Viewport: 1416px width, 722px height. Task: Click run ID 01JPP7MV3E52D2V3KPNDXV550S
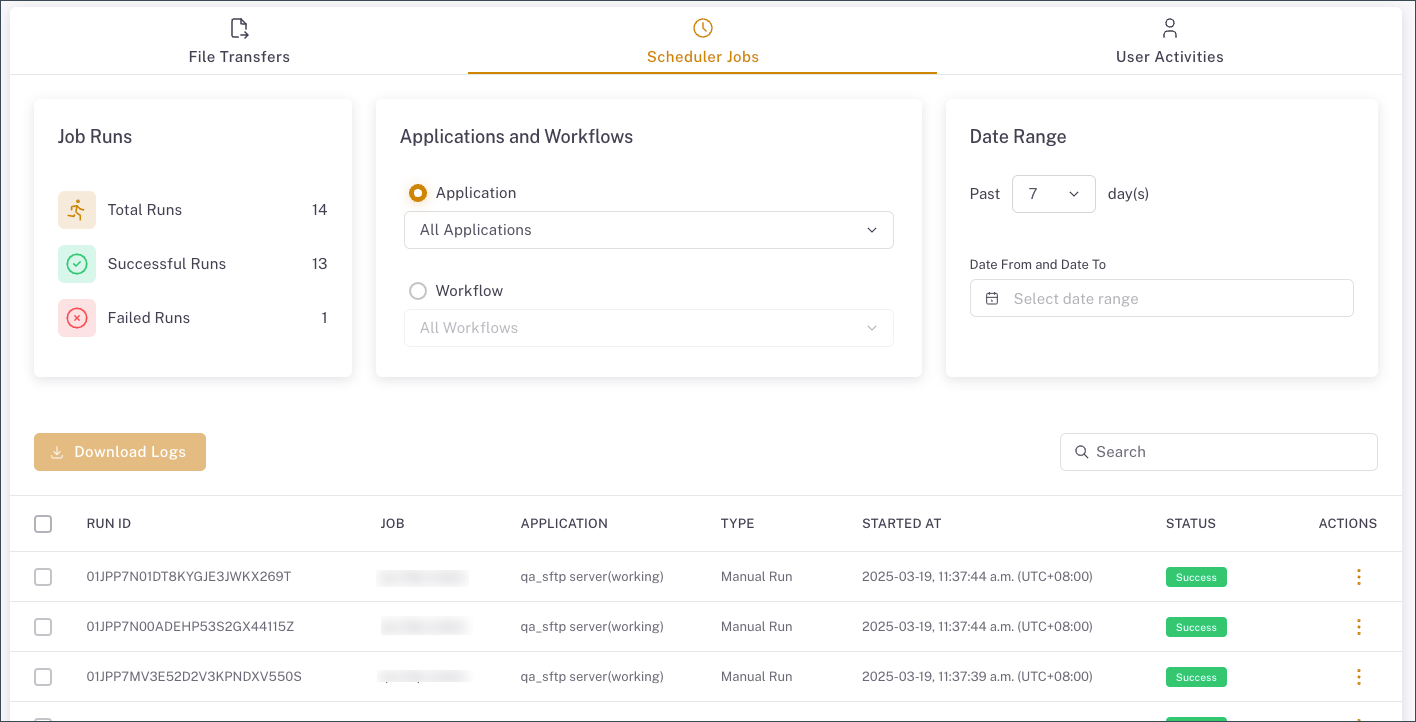click(194, 677)
